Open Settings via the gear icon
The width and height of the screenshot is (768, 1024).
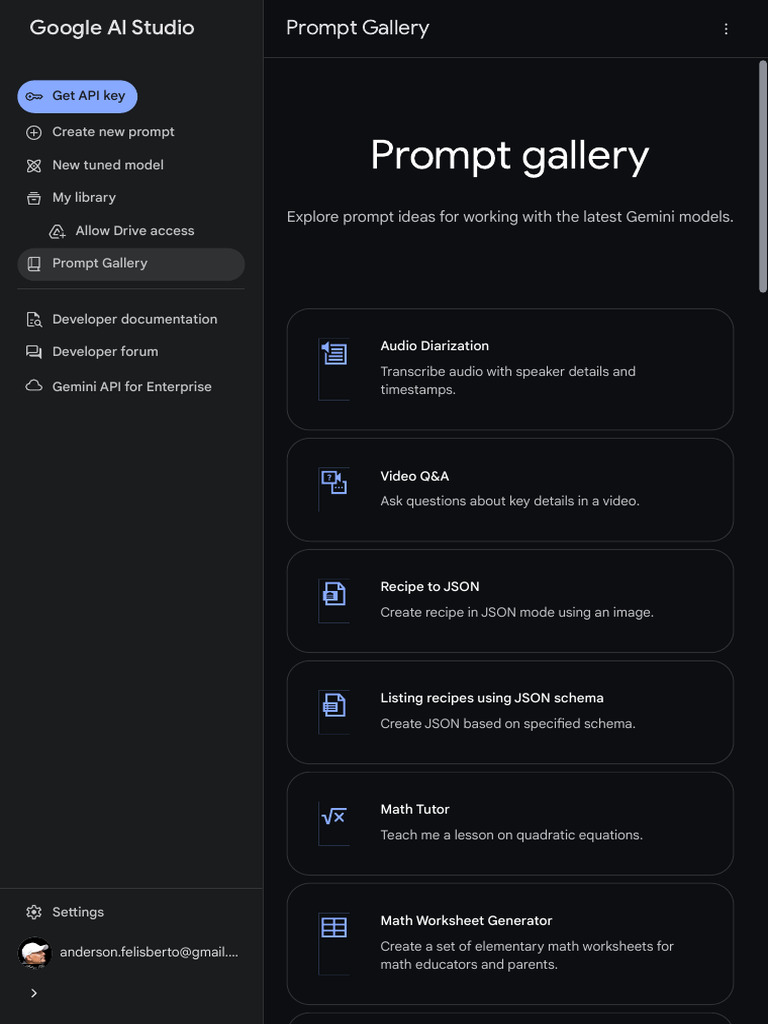pos(34,912)
